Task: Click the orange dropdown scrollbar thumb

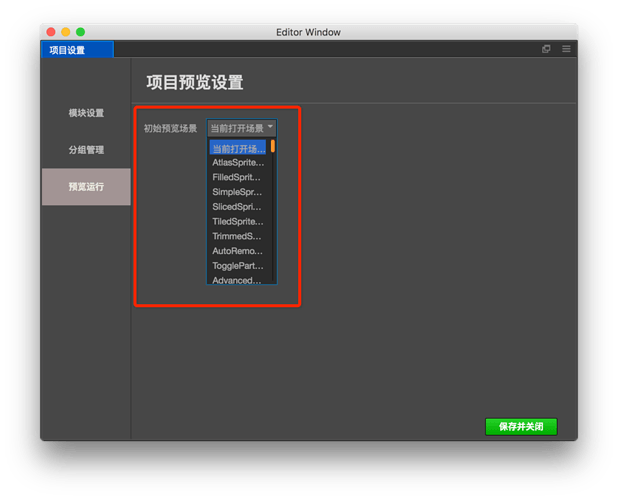Action: click(x=273, y=146)
